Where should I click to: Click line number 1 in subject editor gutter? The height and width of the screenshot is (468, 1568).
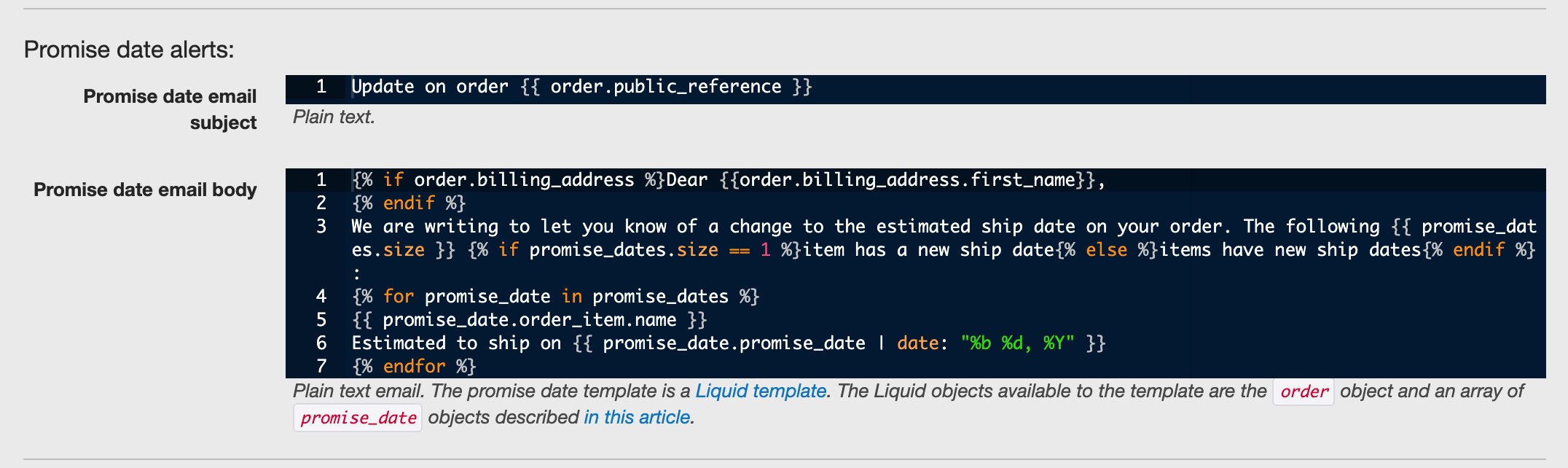321,87
